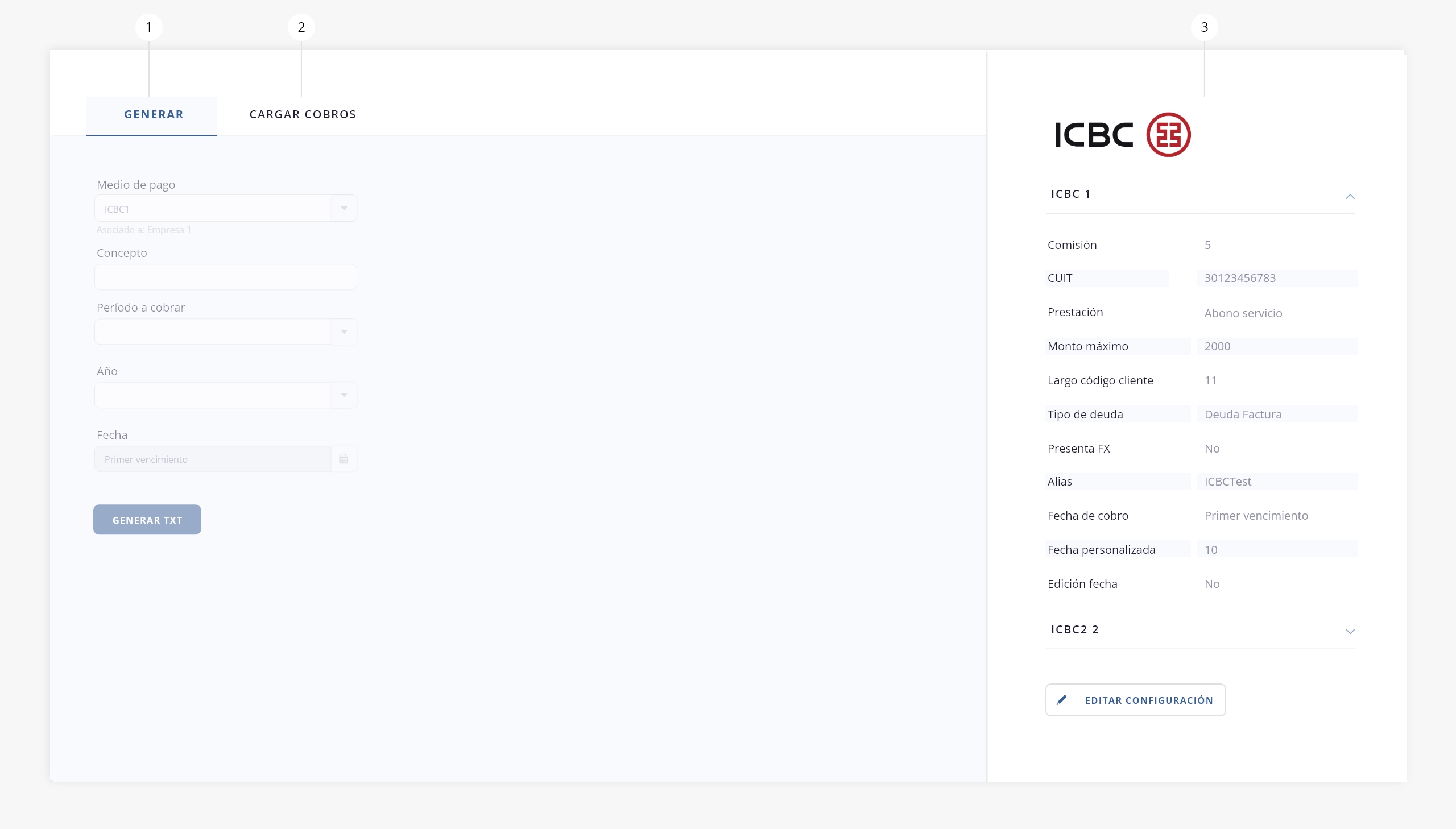
Task: Click the ICBC2 2 section header
Action: 1200,630
